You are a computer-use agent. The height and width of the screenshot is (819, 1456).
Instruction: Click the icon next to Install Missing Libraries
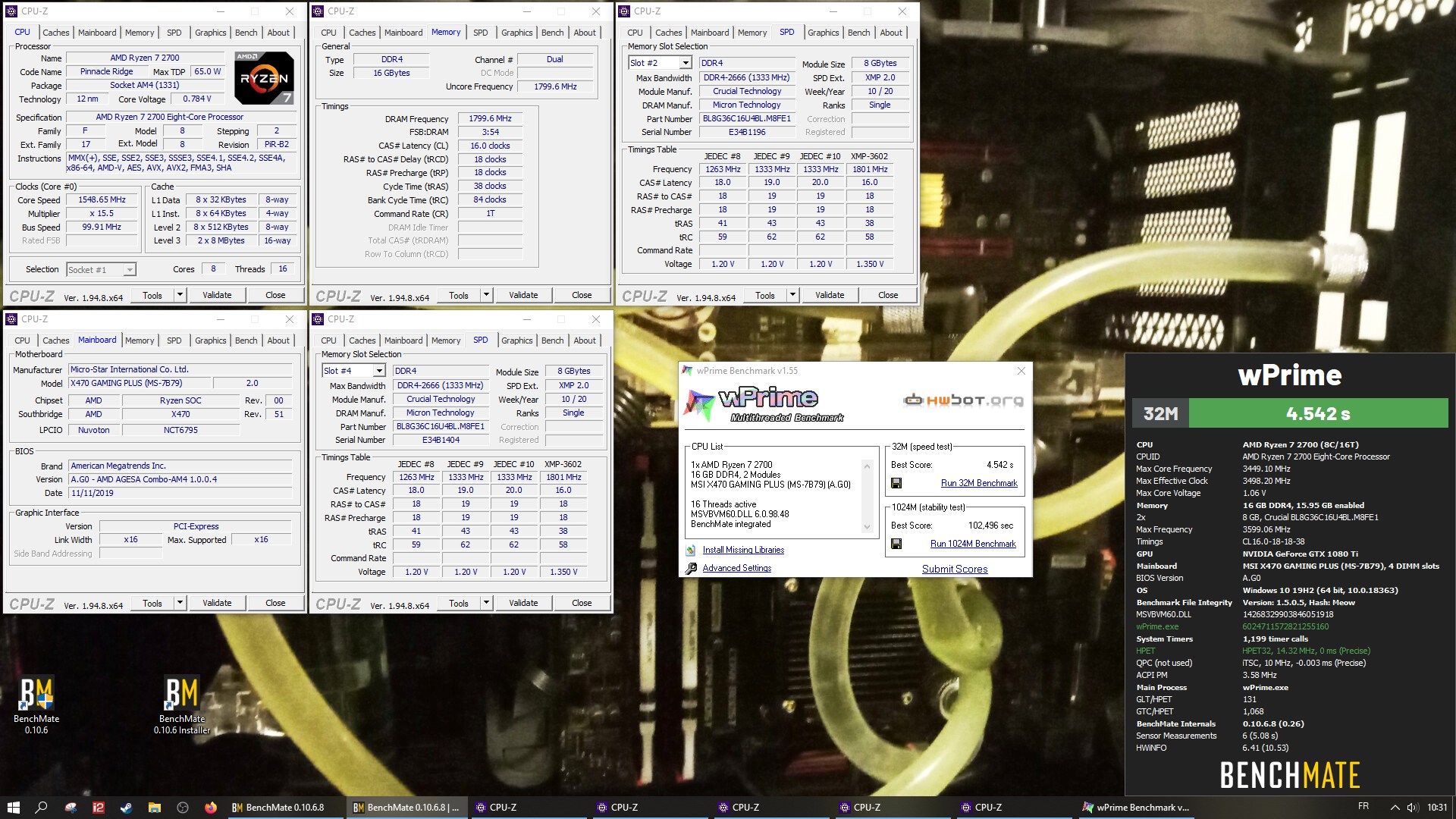pyautogui.click(x=690, y=550)
